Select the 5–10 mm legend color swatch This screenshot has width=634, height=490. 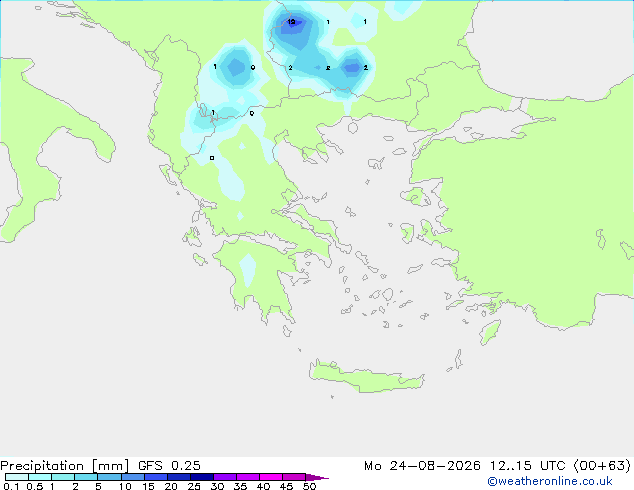click(109, 477)
